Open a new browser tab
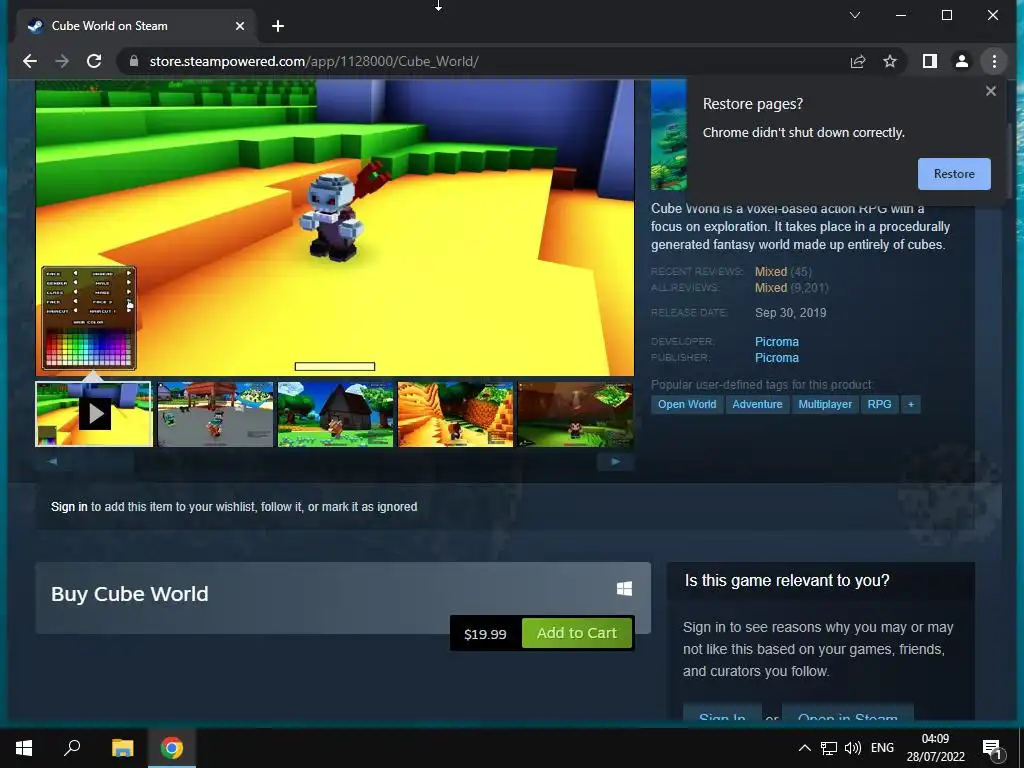The height and width of the screenshot is (768, 1024). (278, 26)
